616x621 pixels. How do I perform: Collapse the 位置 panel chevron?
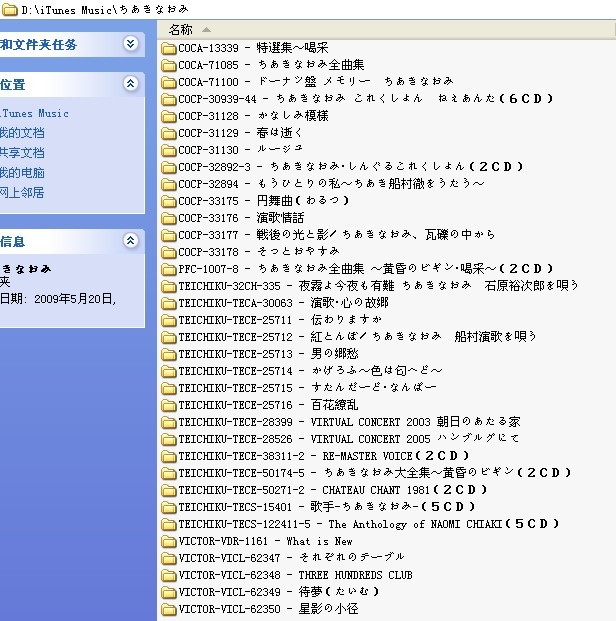click(x=131, y=83)
